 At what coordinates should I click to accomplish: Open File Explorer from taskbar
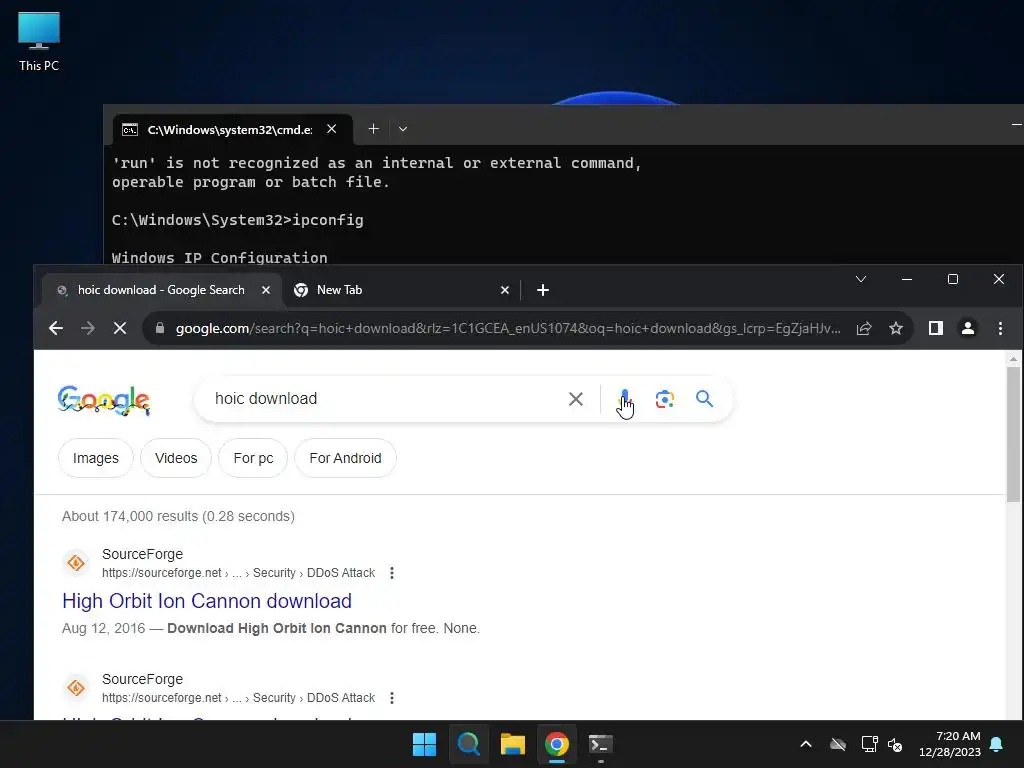coord(513,744)
